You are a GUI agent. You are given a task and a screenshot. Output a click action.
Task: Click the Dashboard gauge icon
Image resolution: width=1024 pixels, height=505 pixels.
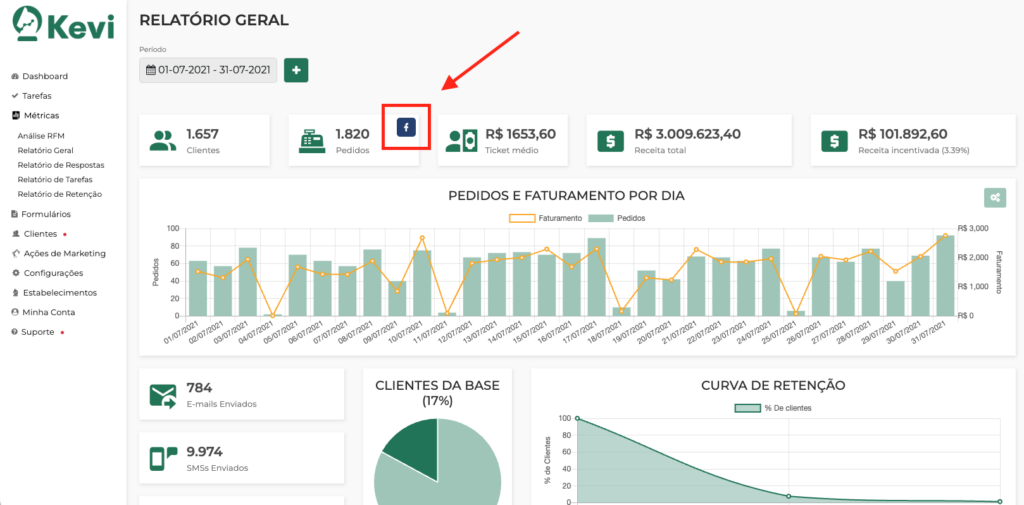15,76
